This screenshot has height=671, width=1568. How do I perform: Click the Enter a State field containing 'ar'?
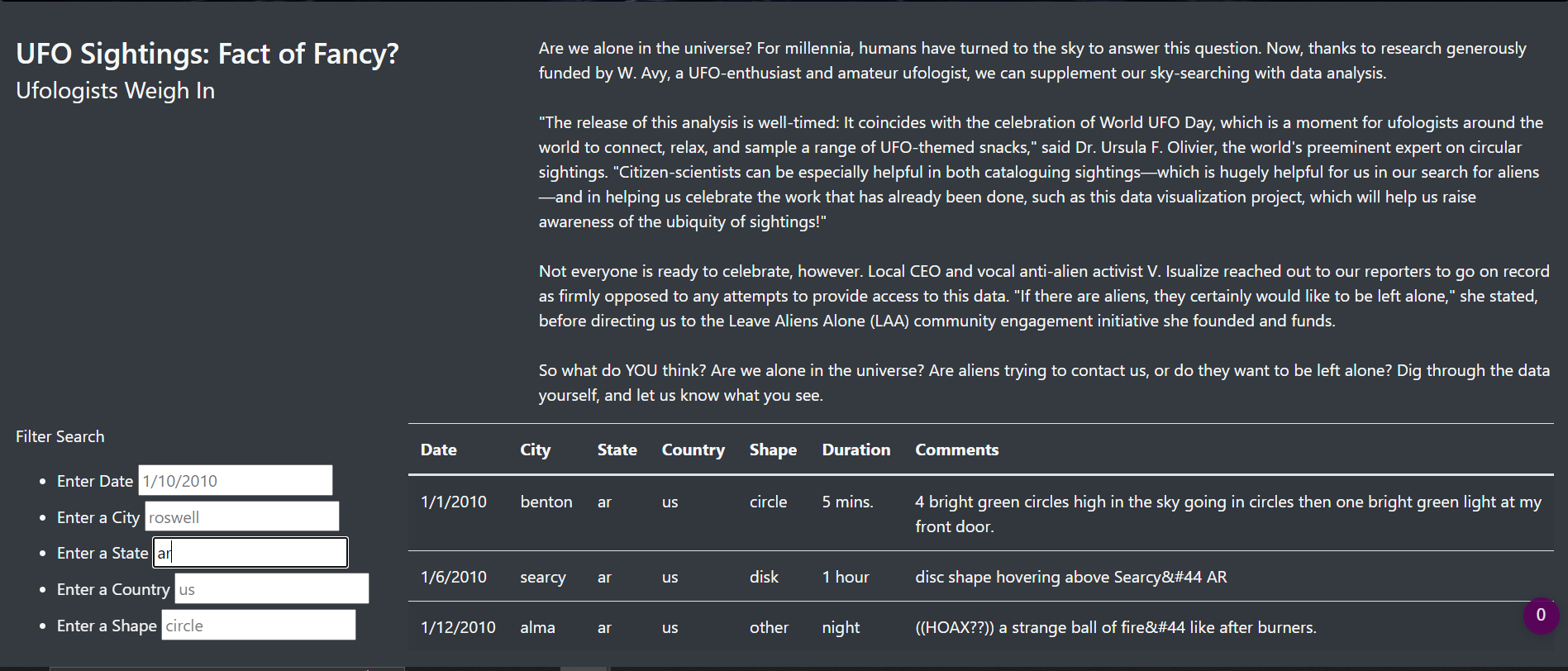pos(250,553)
